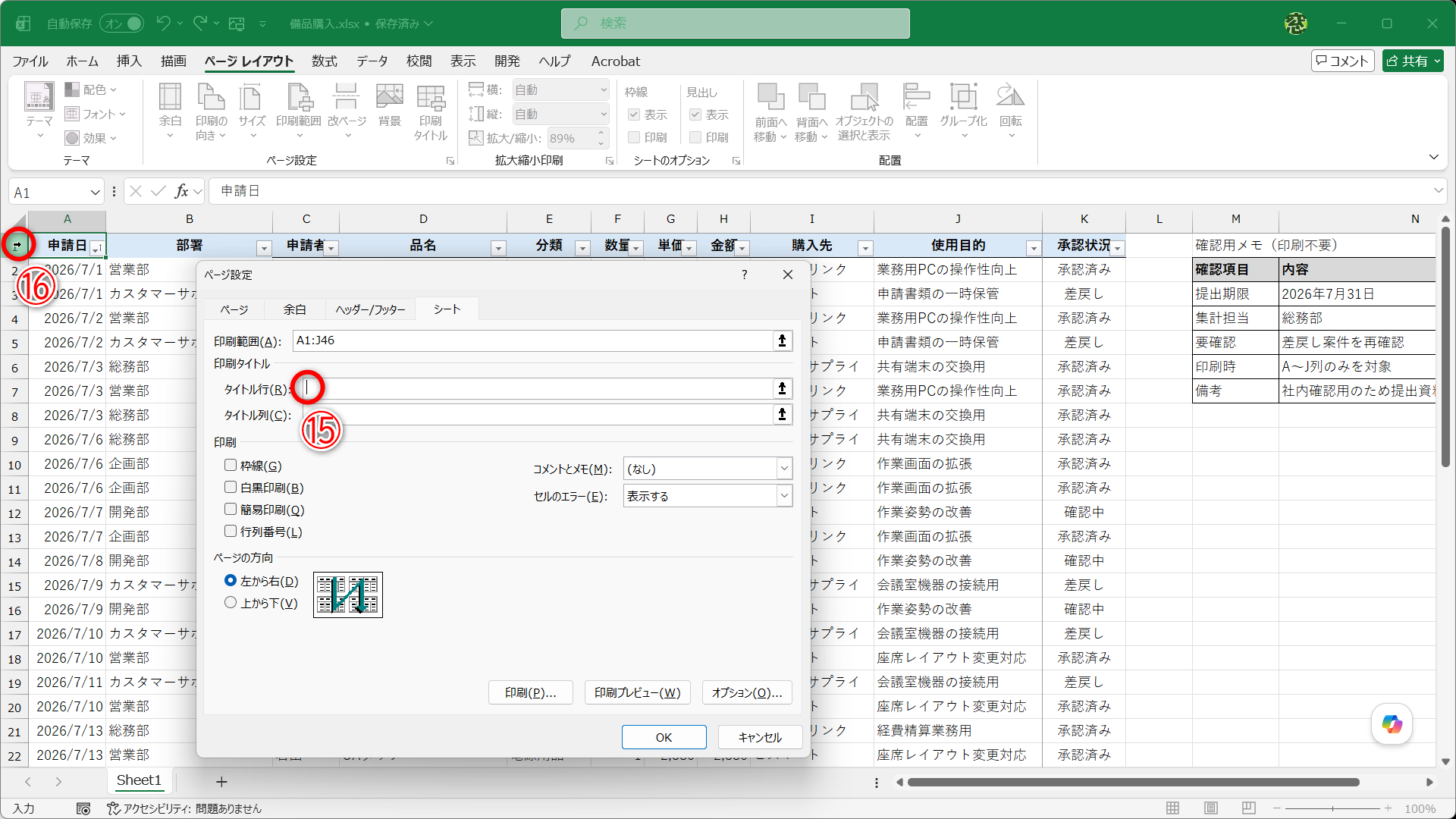Click the タイトル列 range selector arrow
This screenshot has width=1456, height=819.
782,414
